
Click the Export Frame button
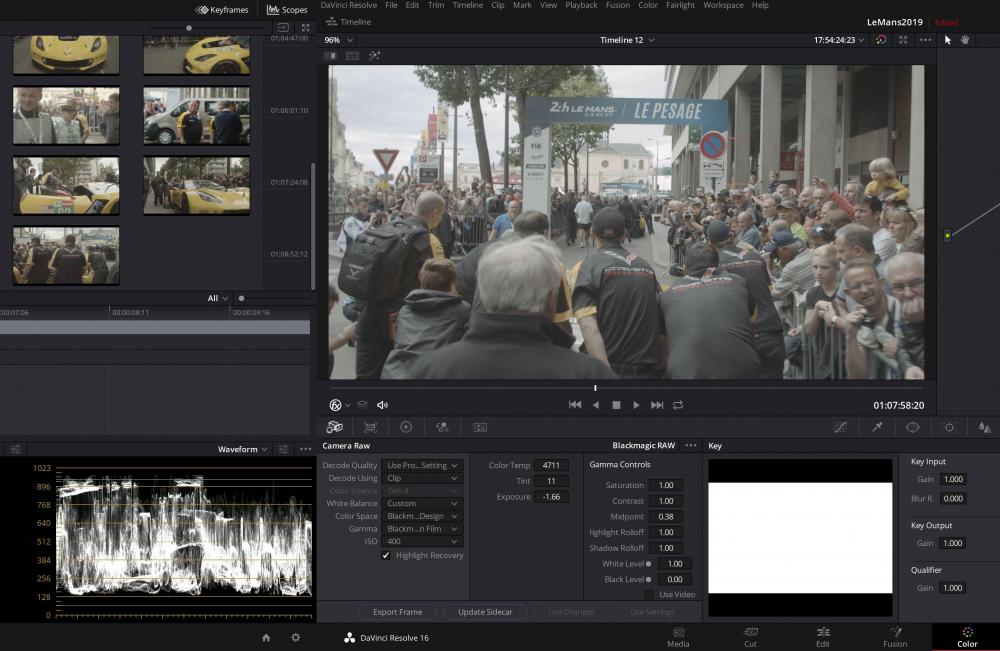397,612
